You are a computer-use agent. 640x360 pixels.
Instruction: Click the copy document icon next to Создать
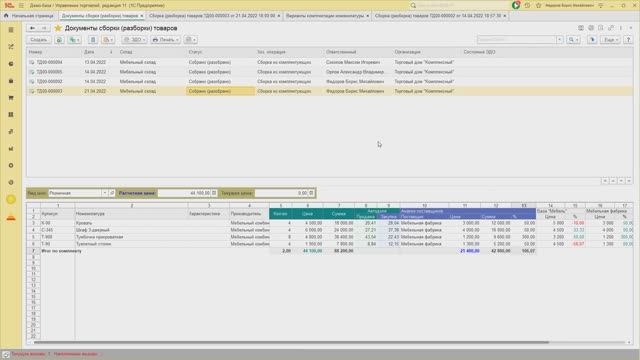click(59, 40)
